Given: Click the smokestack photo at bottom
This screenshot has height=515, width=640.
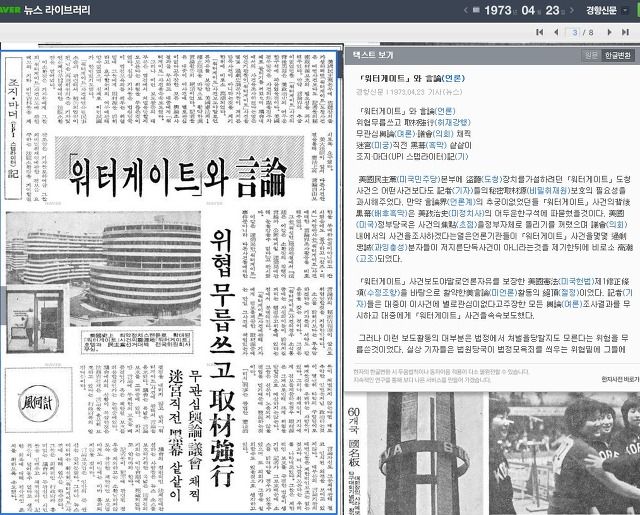Looking at the screenshot, I should click(x=424, y=453).
